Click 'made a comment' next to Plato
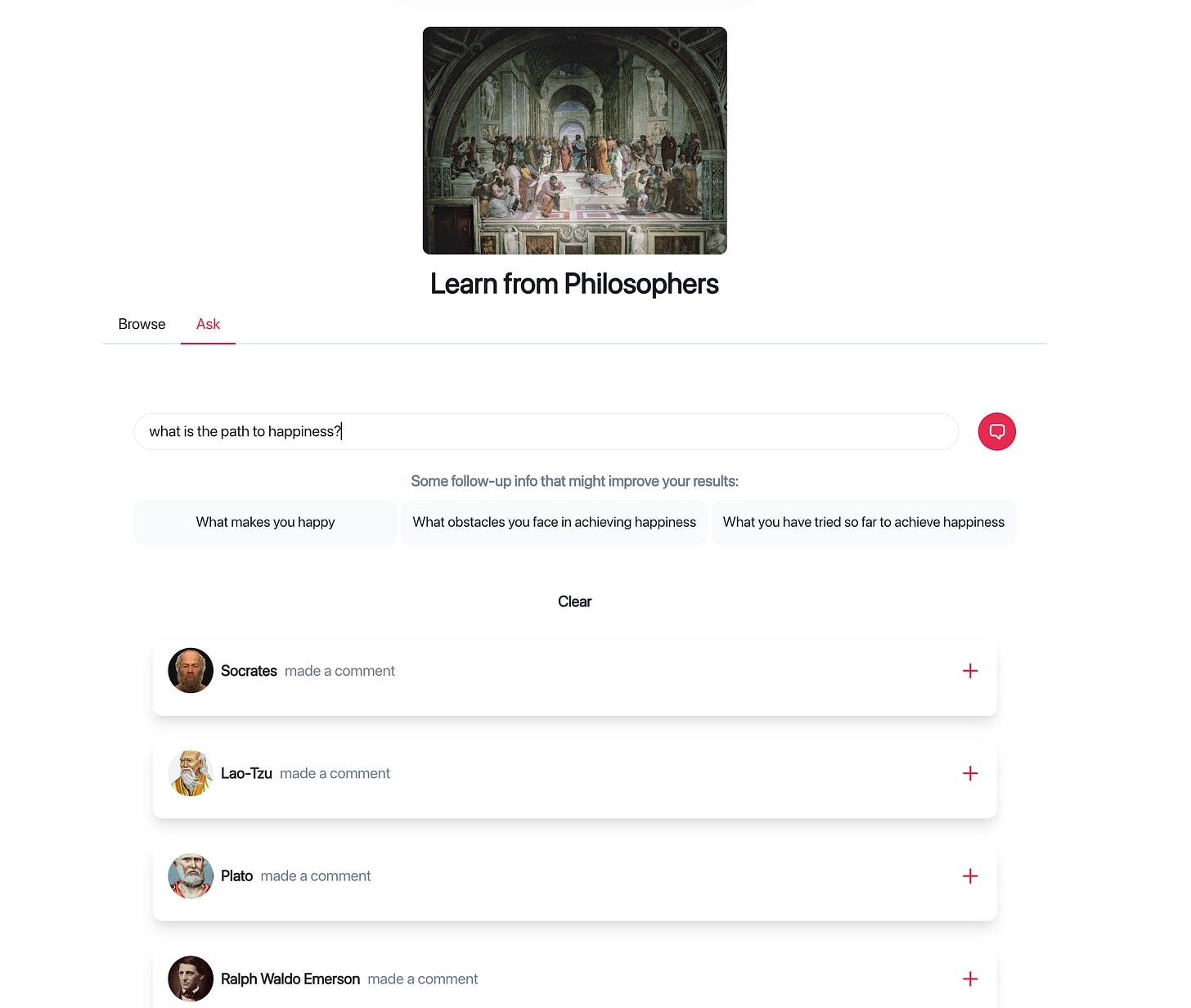The height and width of the screenshot is (1008, 1191). click(x=316, y=876)
